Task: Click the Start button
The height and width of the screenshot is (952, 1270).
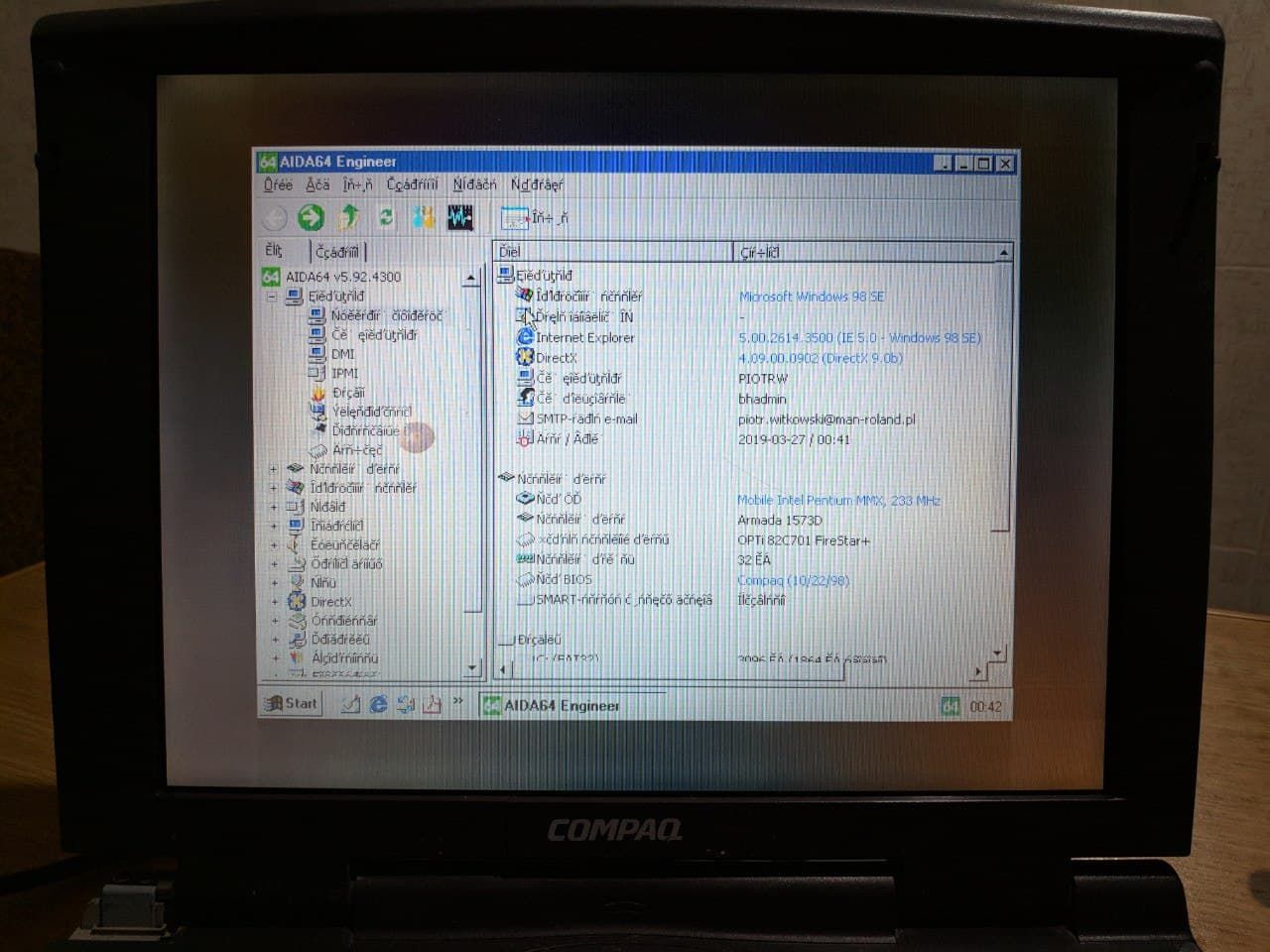Action: coord(291,703)
